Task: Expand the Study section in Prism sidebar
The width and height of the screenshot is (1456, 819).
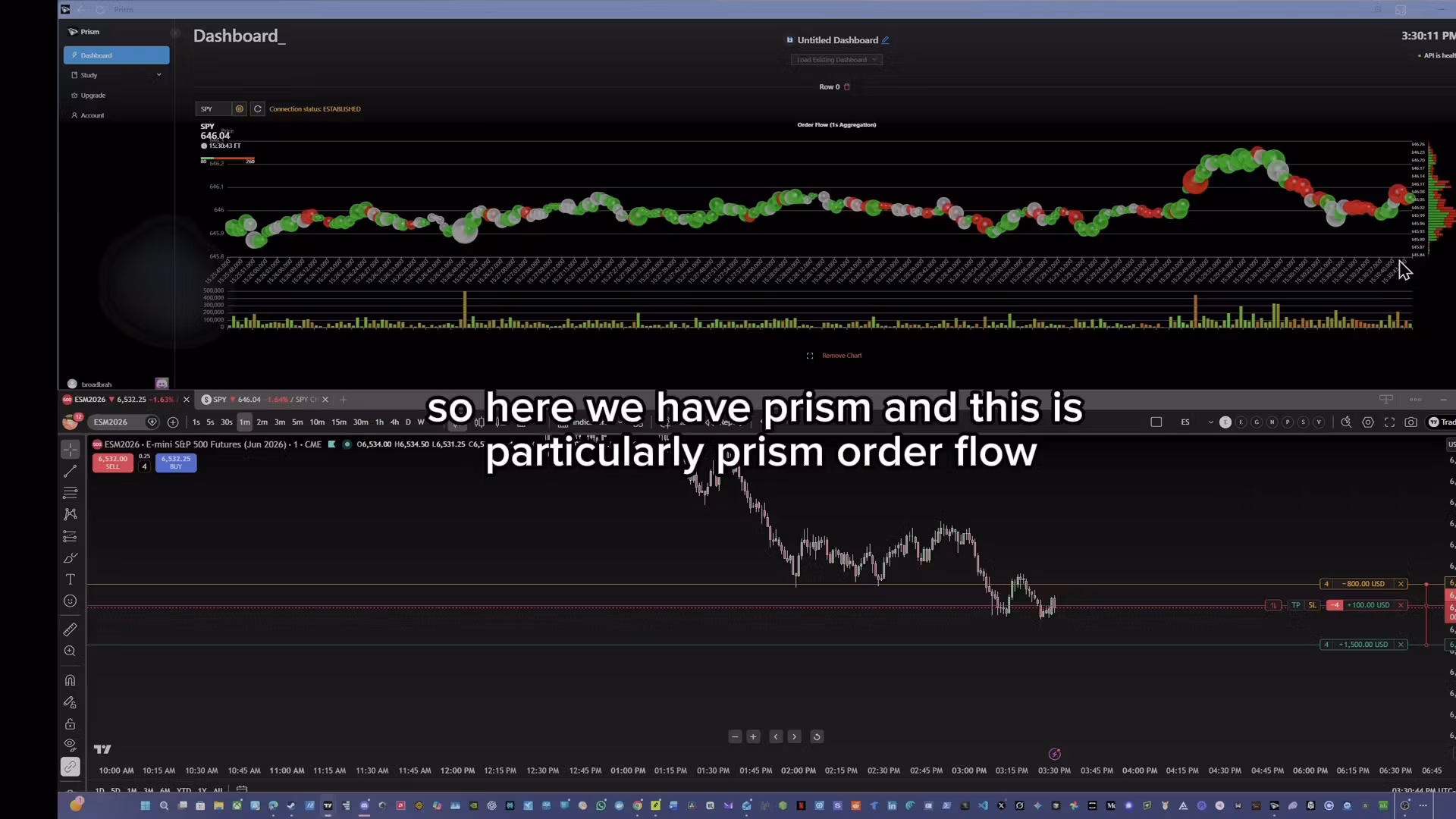Action: 116,75
